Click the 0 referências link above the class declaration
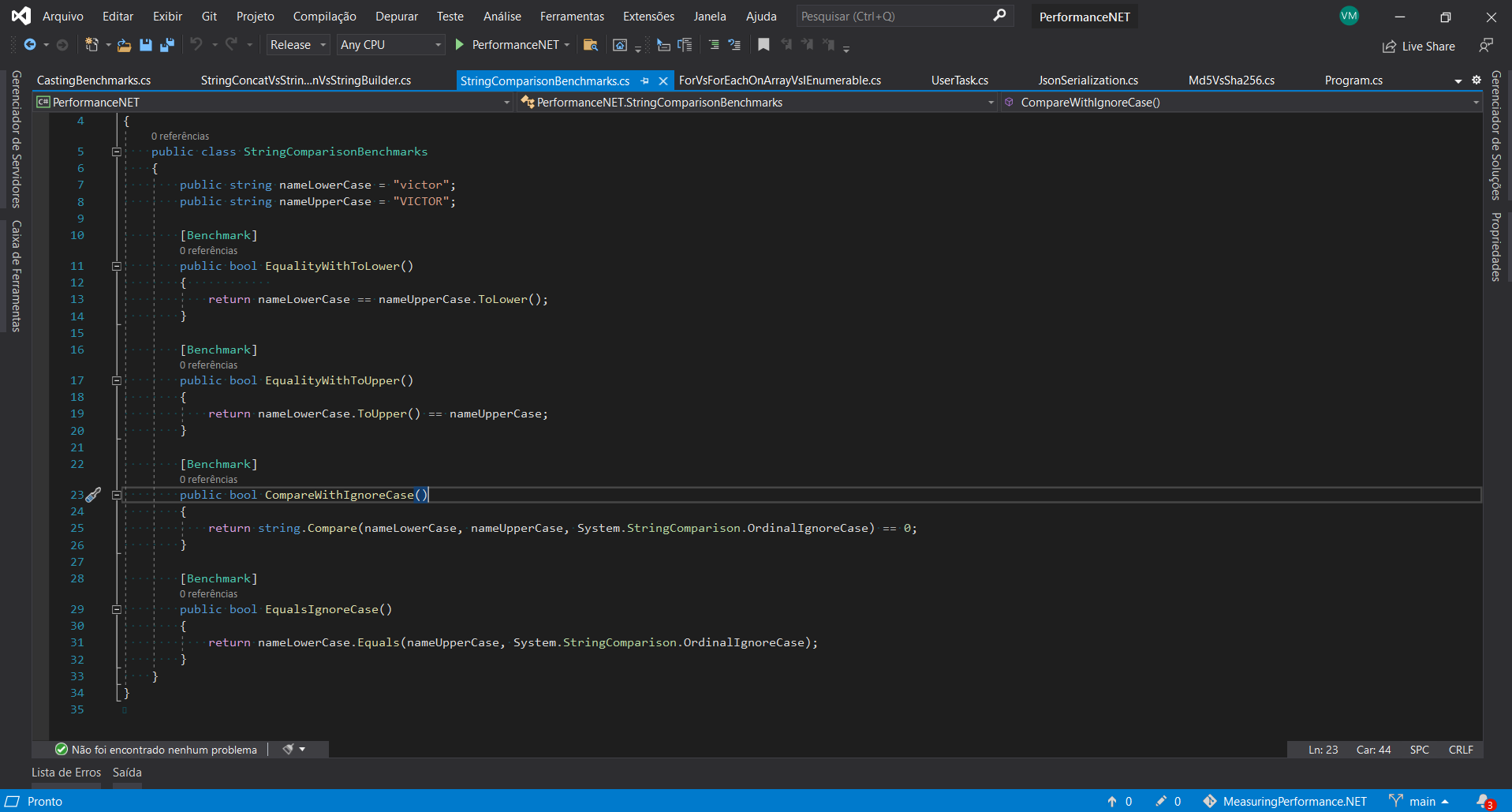 click(180, 136)
